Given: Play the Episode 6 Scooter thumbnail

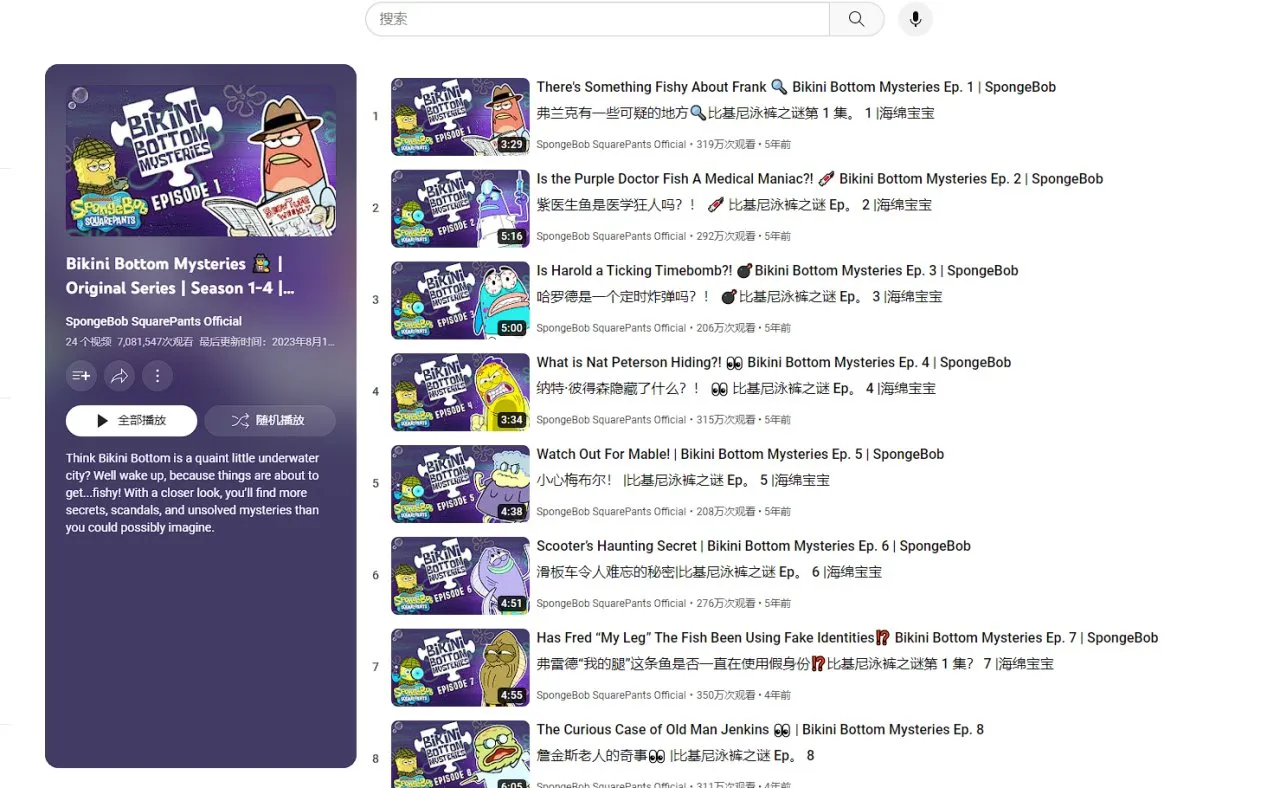Looking at the screenshot, I should tap(460, 576).
